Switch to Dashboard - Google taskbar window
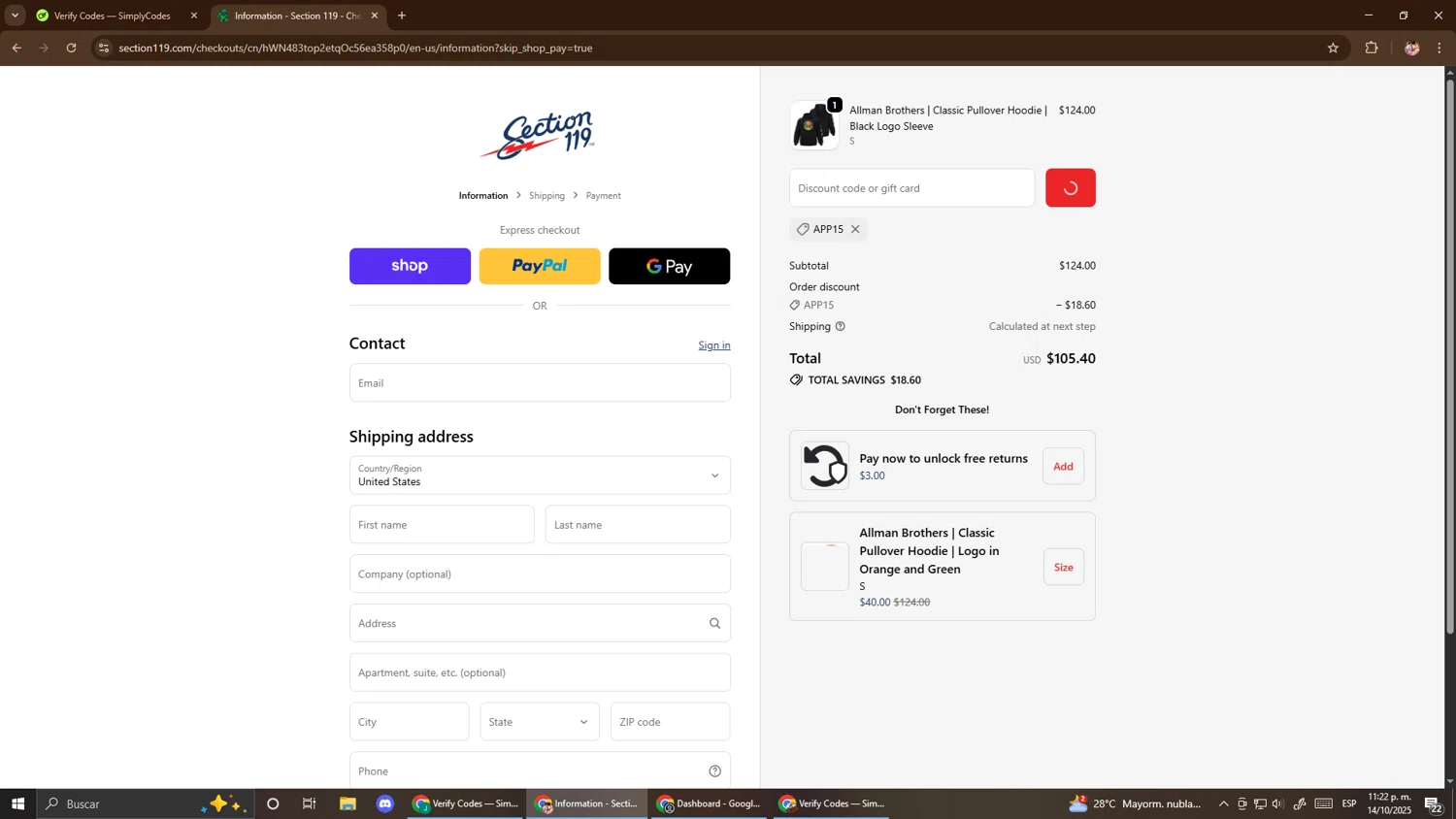 click(x=709, y=803)
